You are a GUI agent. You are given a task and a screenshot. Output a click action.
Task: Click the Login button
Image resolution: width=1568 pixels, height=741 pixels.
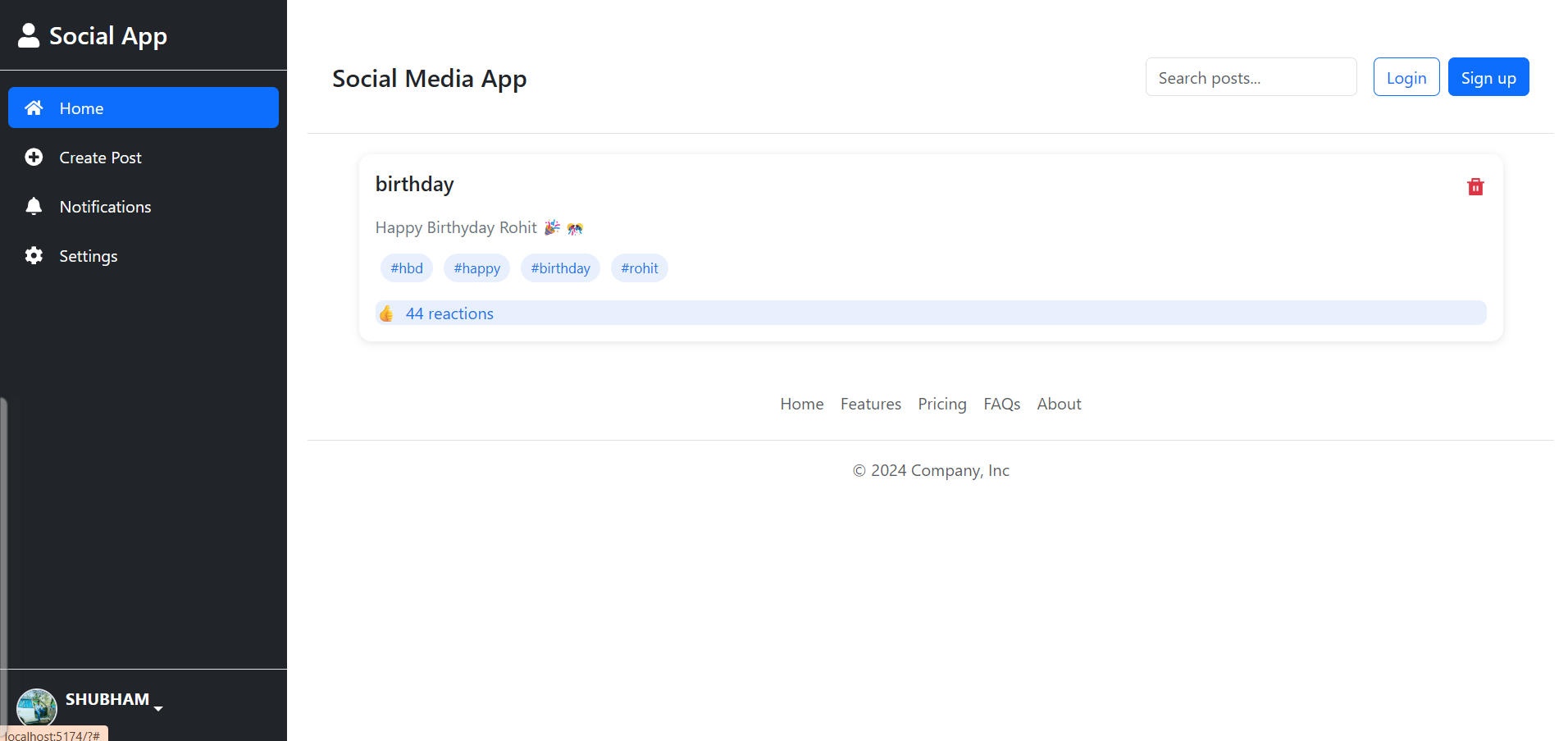[x=1406, y=76]
